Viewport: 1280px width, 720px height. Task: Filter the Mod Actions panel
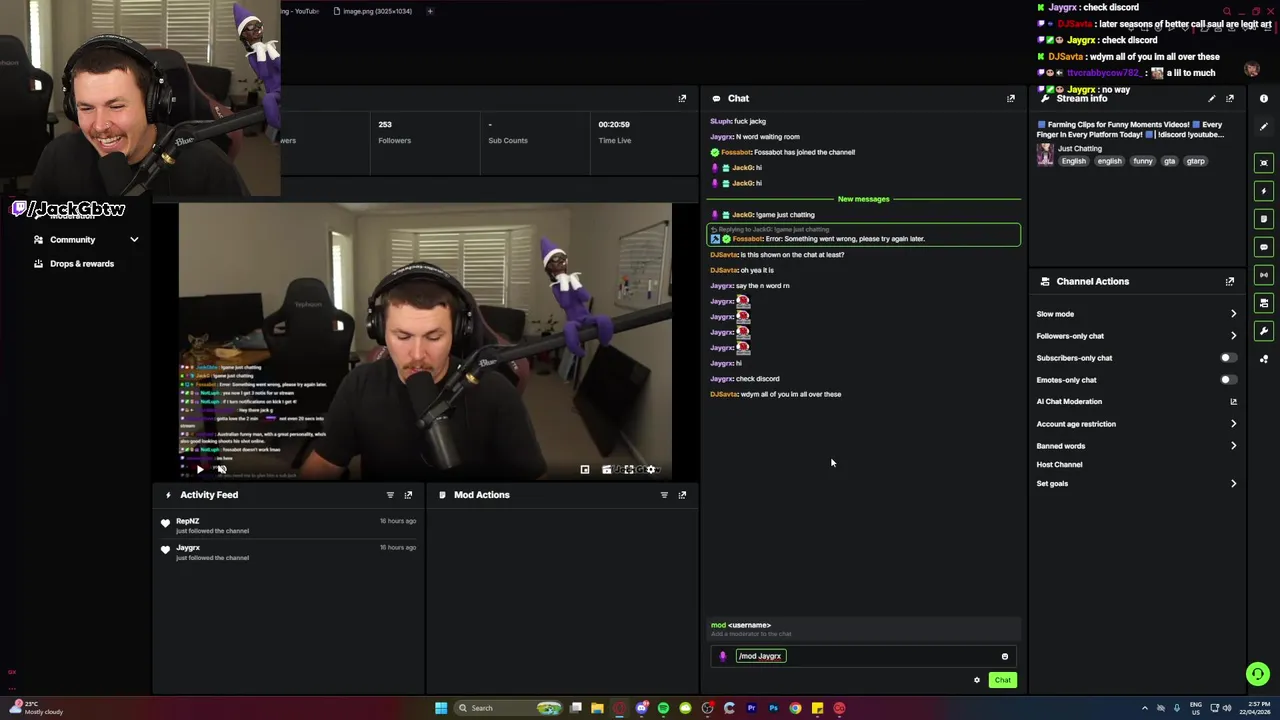664,495
